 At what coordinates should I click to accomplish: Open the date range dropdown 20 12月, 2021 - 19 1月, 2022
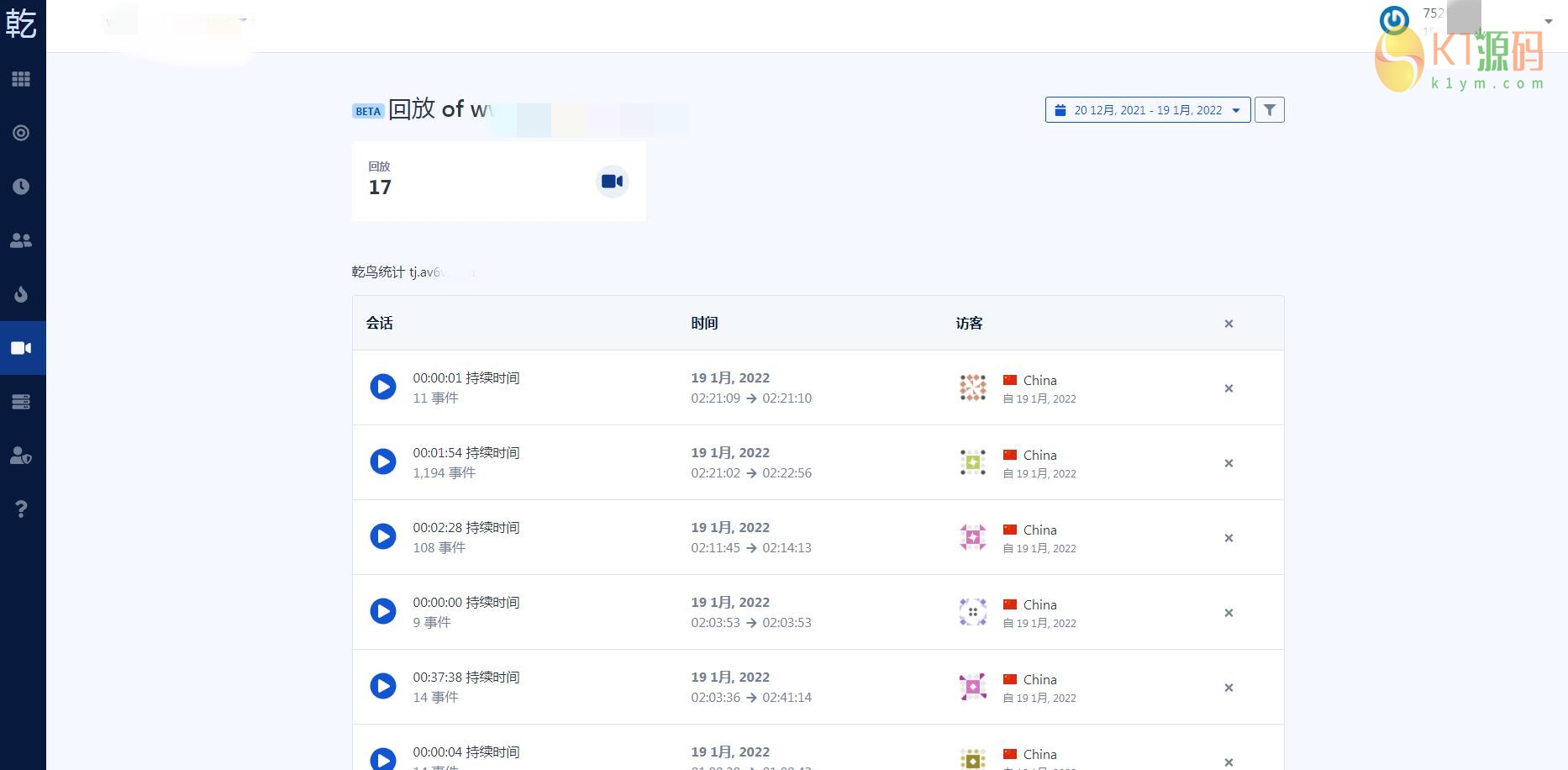click(x=1148, y=110)
